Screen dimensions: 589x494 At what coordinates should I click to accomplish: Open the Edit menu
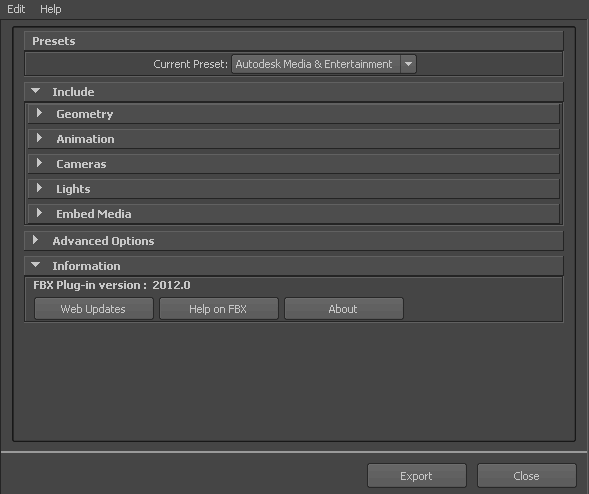[16, 9]
